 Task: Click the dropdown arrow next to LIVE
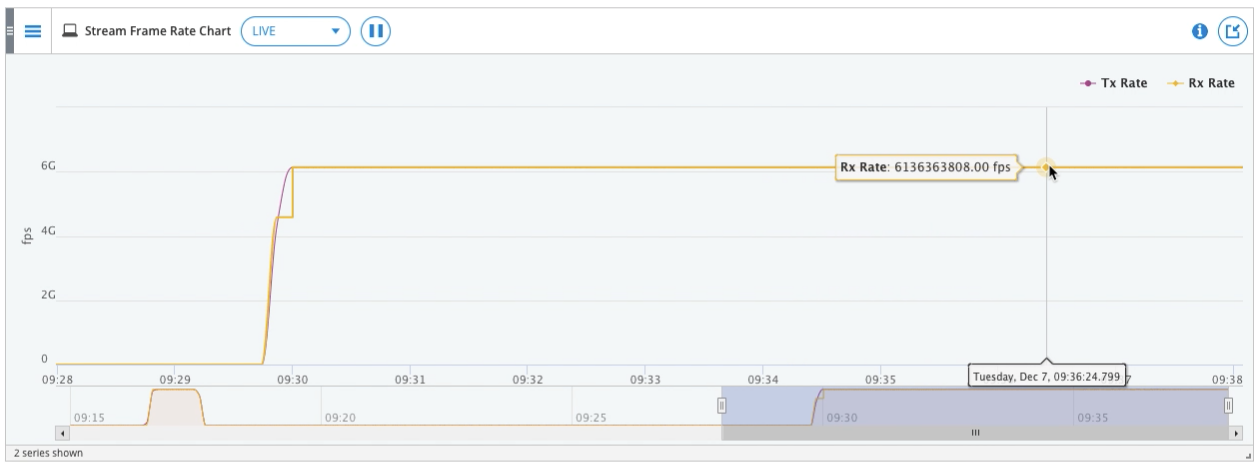[335, 31]
